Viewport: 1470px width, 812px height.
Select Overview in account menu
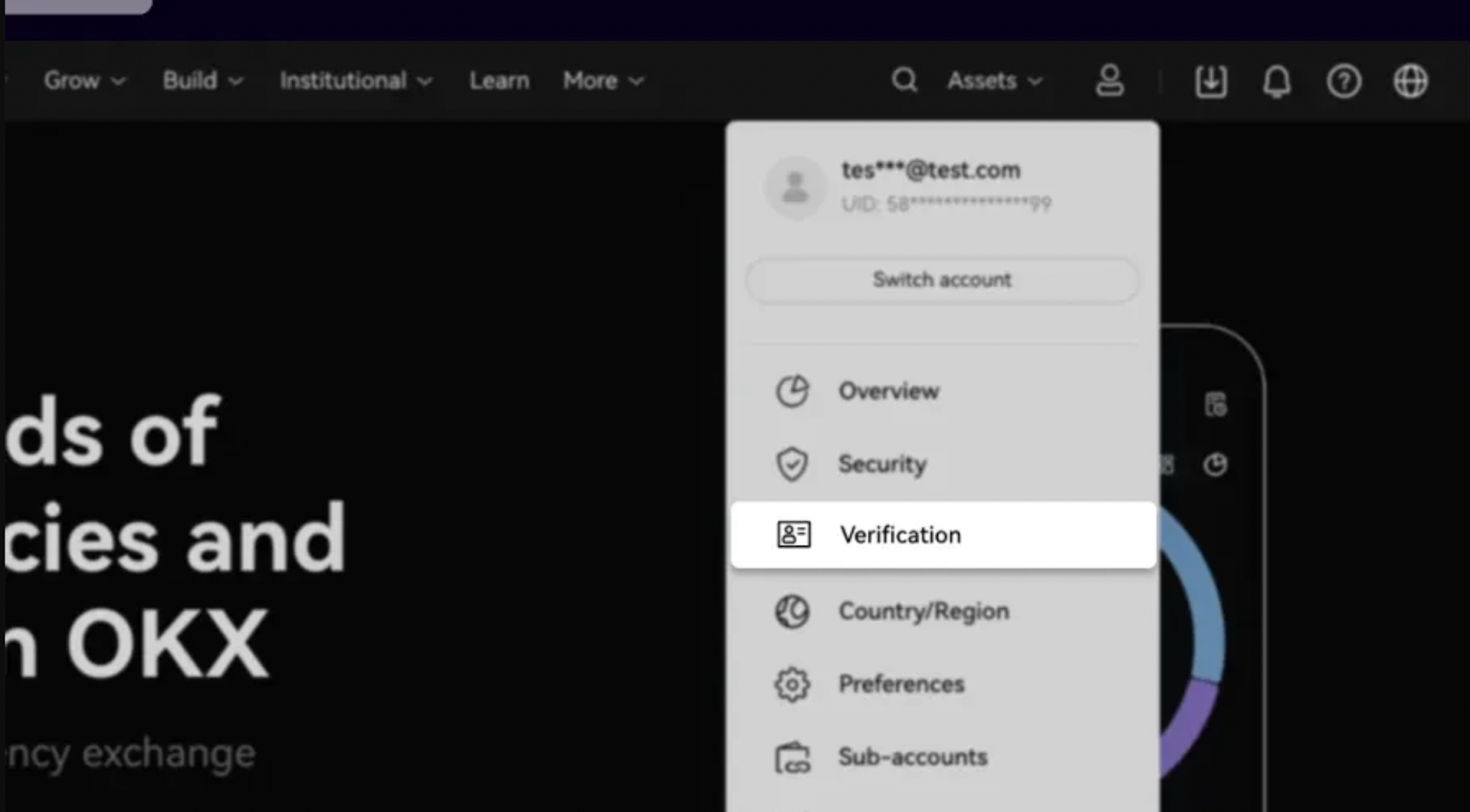point(888,391)
